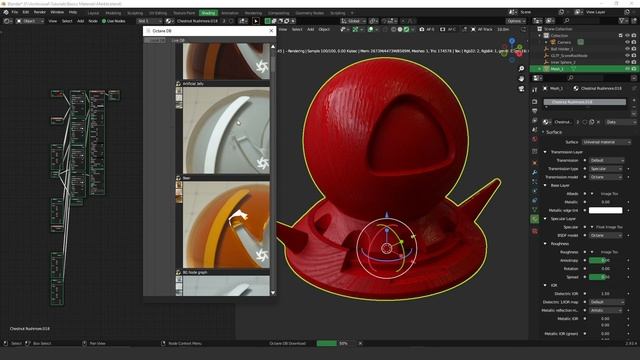Viewport: 640px width, 360px height.
Task: Cancel the Octane DB download progress
Action: coord(360,343)
